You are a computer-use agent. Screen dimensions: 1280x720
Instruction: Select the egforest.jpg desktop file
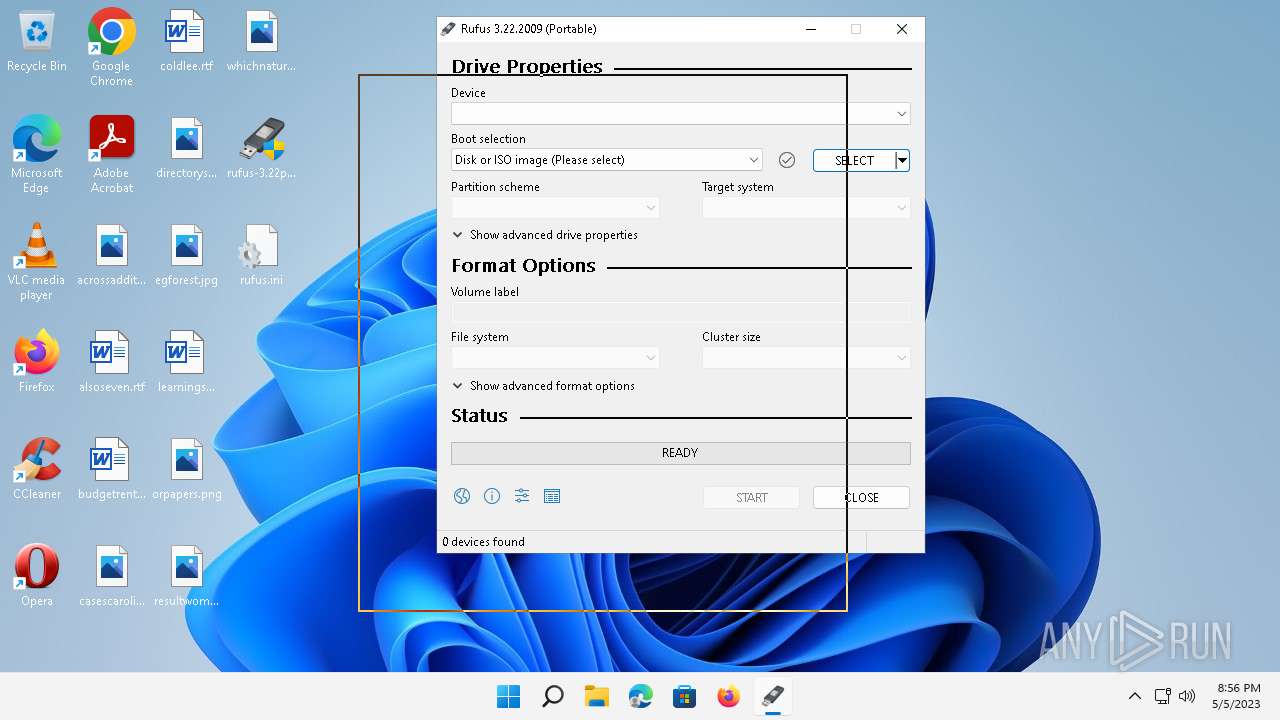coord(186,256)
